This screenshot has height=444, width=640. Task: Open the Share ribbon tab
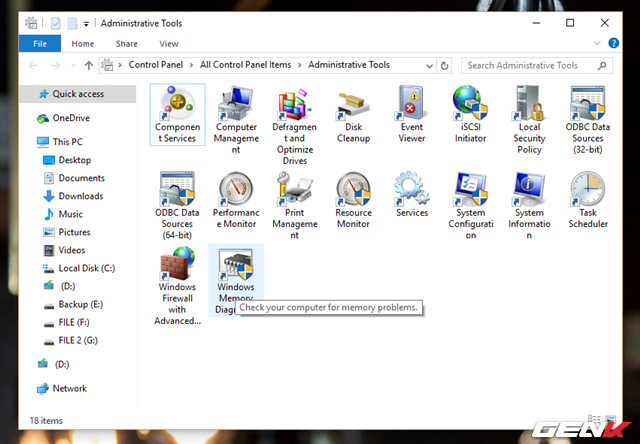127,44
